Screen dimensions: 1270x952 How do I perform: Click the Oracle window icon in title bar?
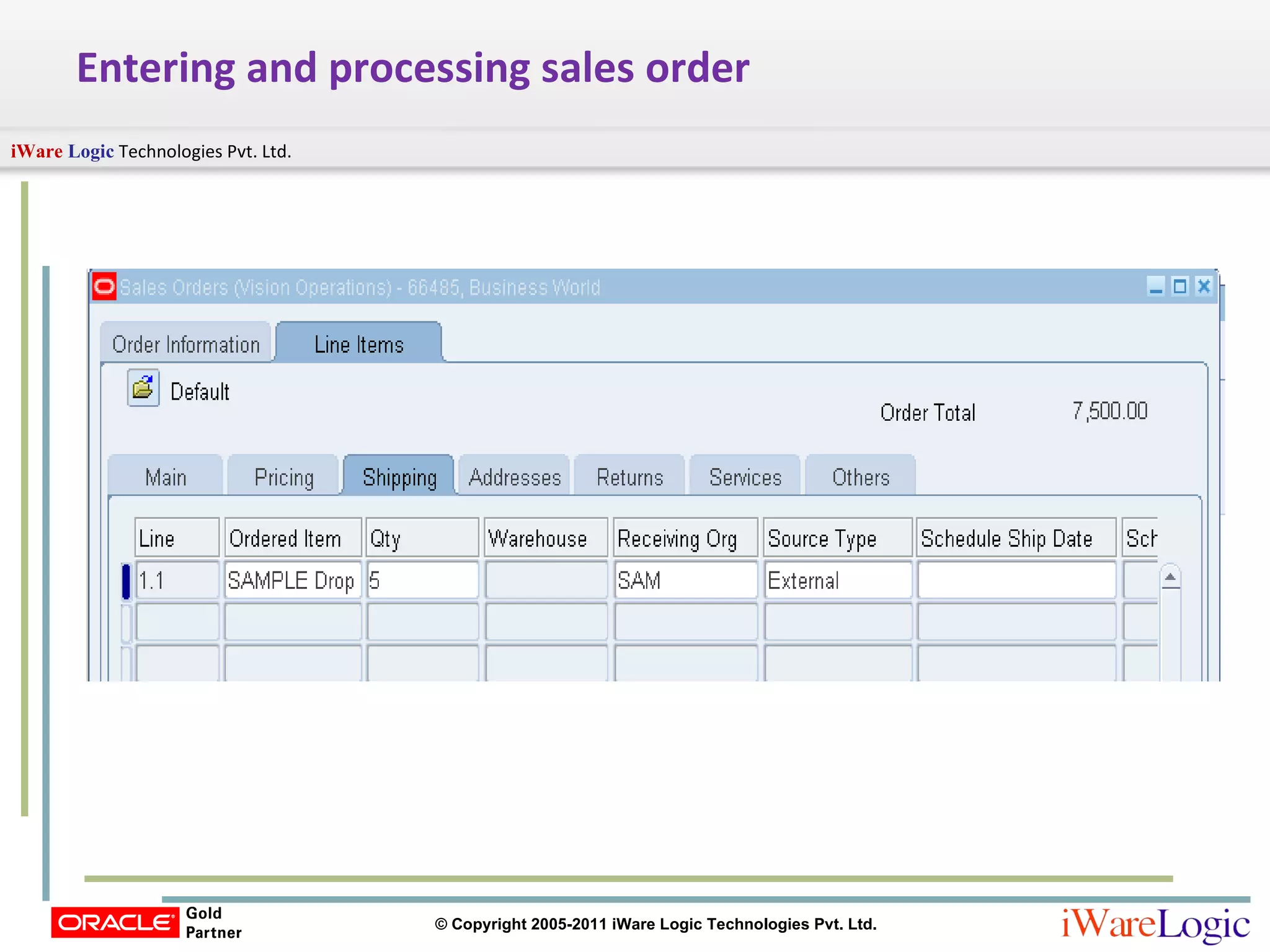(104, 287)
